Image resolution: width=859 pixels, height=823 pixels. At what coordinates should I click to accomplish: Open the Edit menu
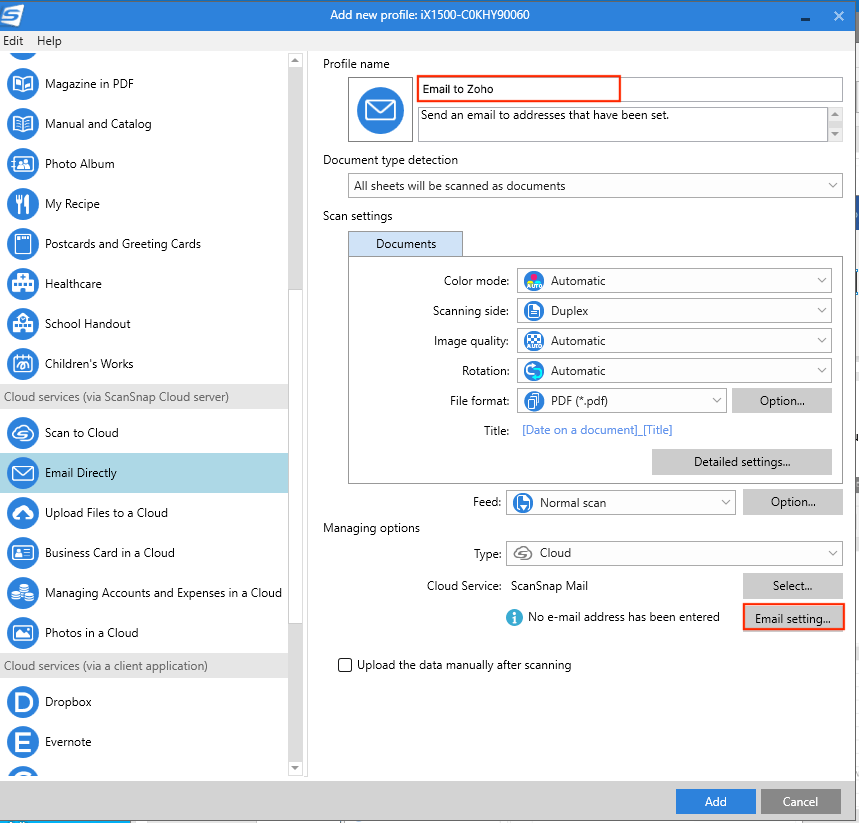point(13,41)
